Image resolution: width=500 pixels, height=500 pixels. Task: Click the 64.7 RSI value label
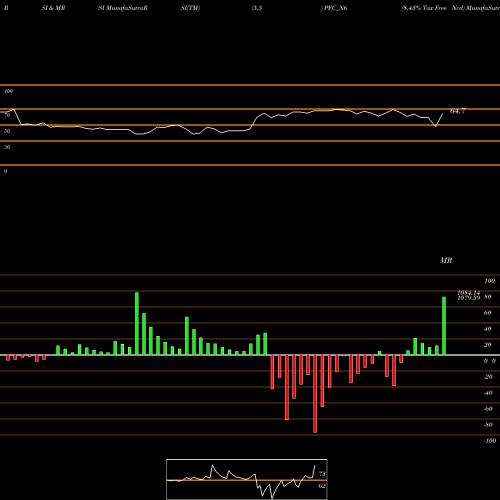pyautogui.click(x=458, y=111)
